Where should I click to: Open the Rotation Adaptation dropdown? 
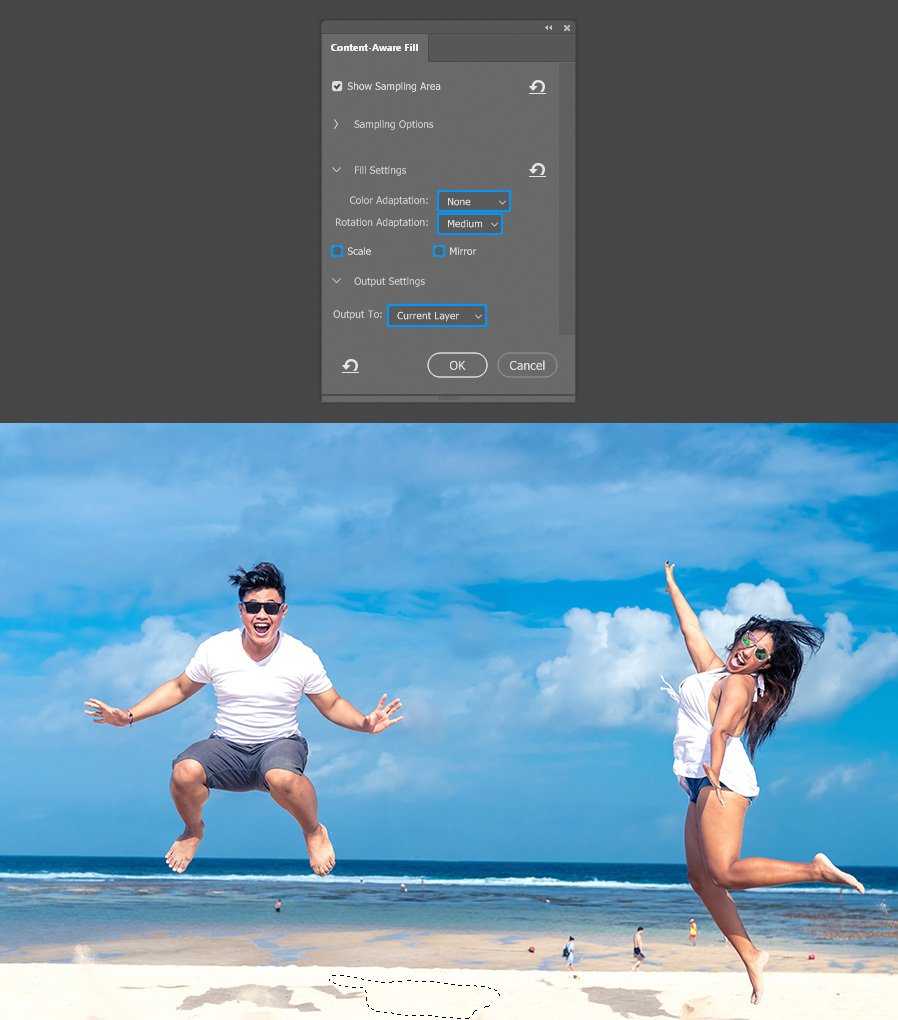pos(470,224)
